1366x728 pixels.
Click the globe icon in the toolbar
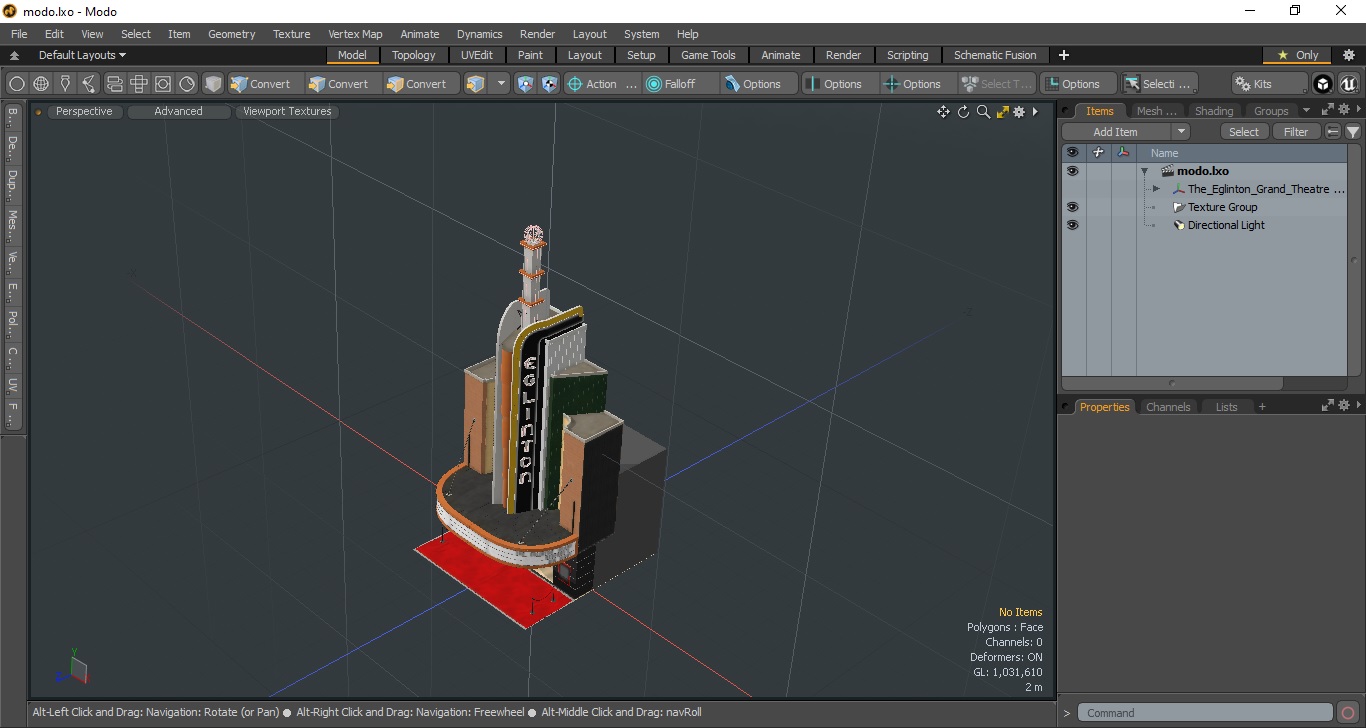click(41, 84)
